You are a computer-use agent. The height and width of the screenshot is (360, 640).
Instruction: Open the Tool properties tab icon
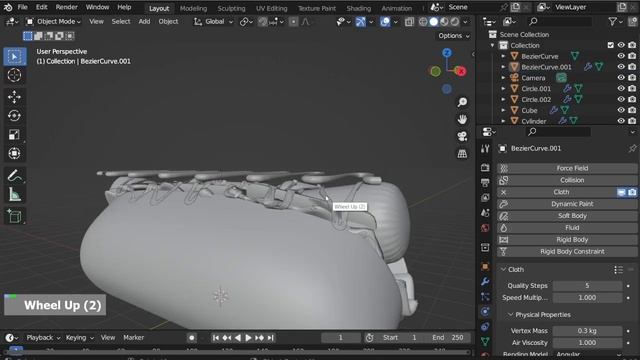[x=485, y=149]
